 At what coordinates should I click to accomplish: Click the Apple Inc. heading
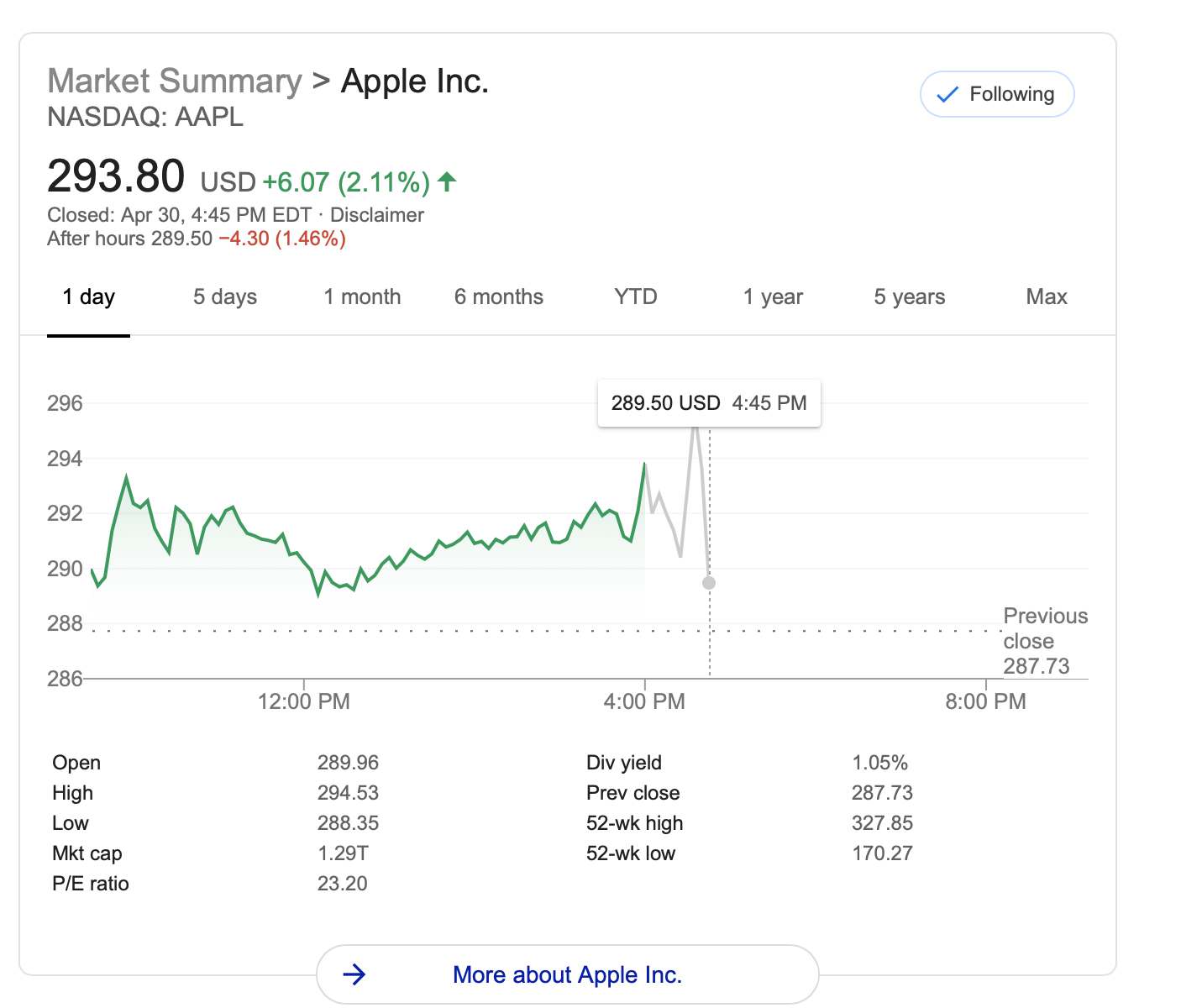(414, 80)
